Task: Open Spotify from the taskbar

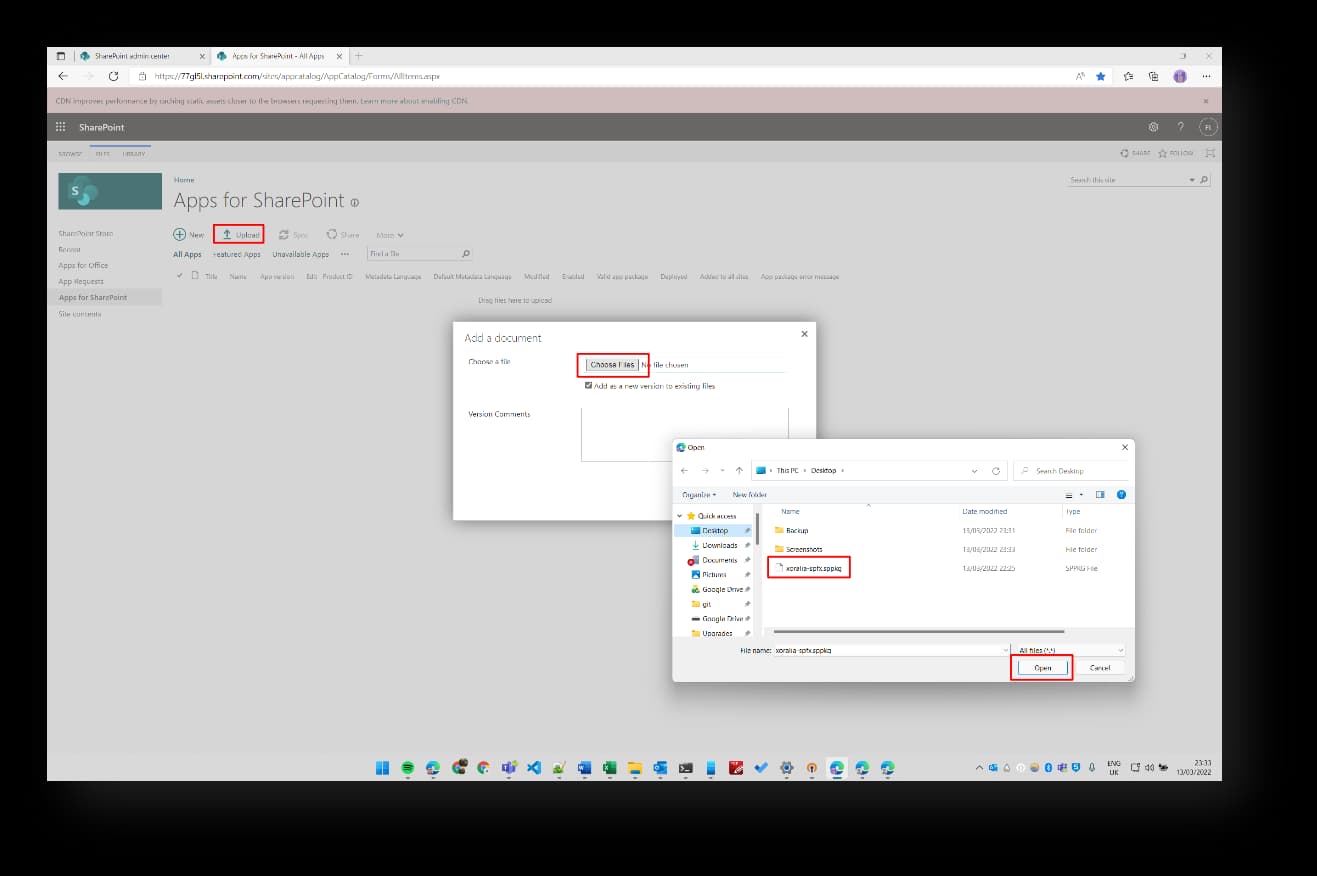Action: coord(408,768)
